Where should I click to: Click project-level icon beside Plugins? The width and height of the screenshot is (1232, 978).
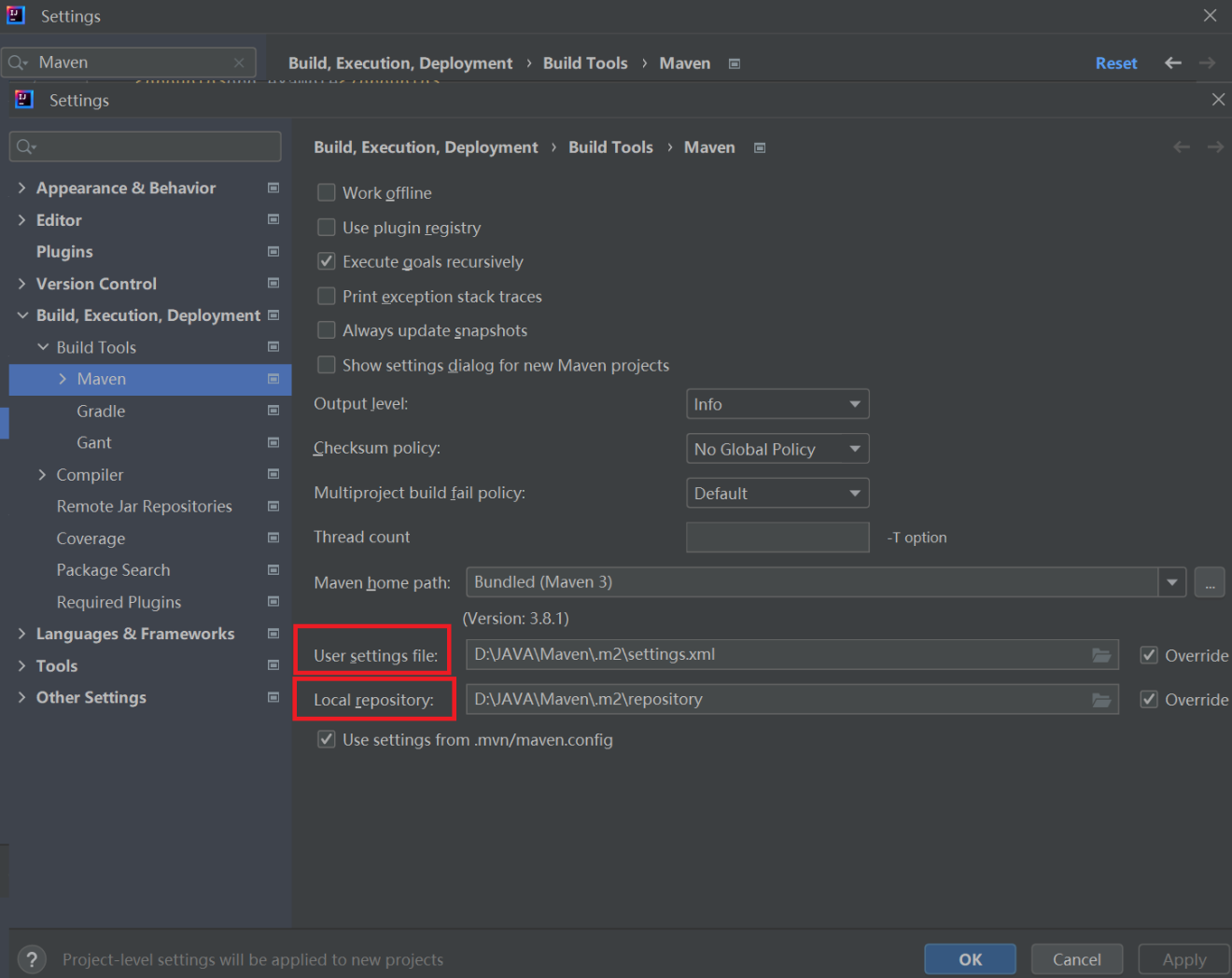point(273,251)
